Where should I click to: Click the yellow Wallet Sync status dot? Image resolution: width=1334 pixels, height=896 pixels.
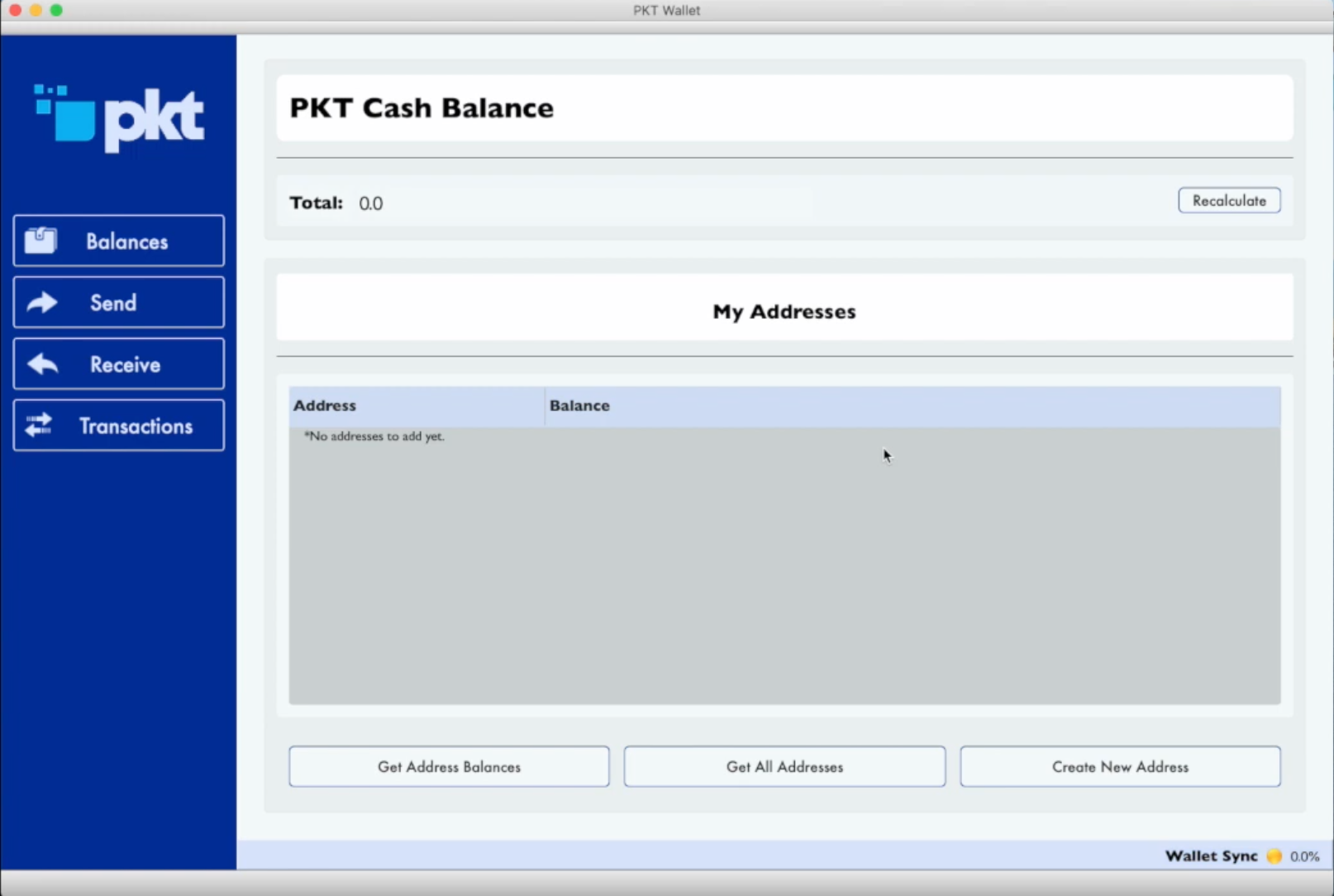point(1274,856)
